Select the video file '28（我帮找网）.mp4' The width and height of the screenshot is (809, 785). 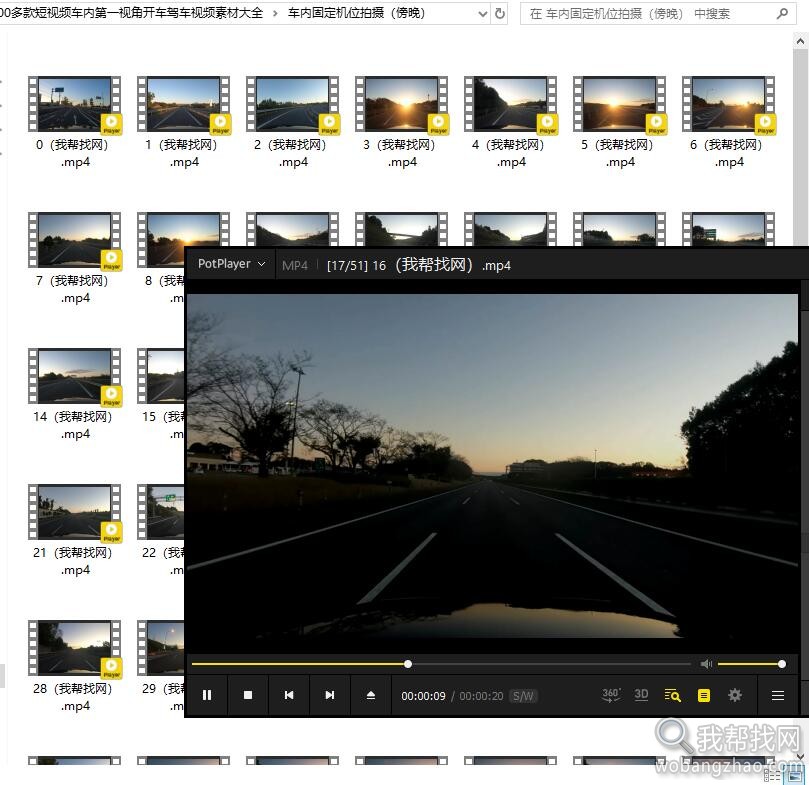point(75,666)
